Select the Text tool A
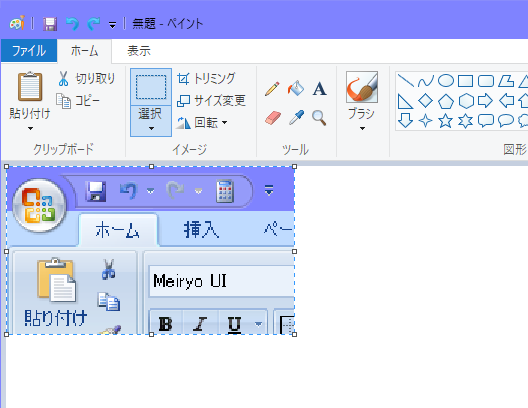528x408 pixels. tap(319, 89)
